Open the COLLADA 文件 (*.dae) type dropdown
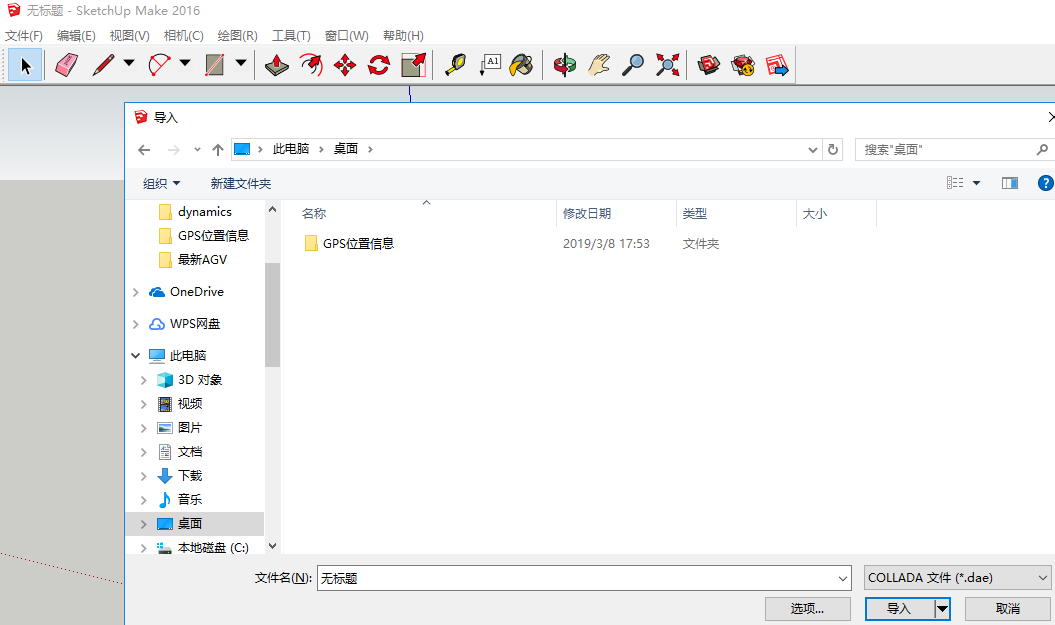Image resolution: width=1055 pixels, height=625 pixels. [x=957, y=578]
